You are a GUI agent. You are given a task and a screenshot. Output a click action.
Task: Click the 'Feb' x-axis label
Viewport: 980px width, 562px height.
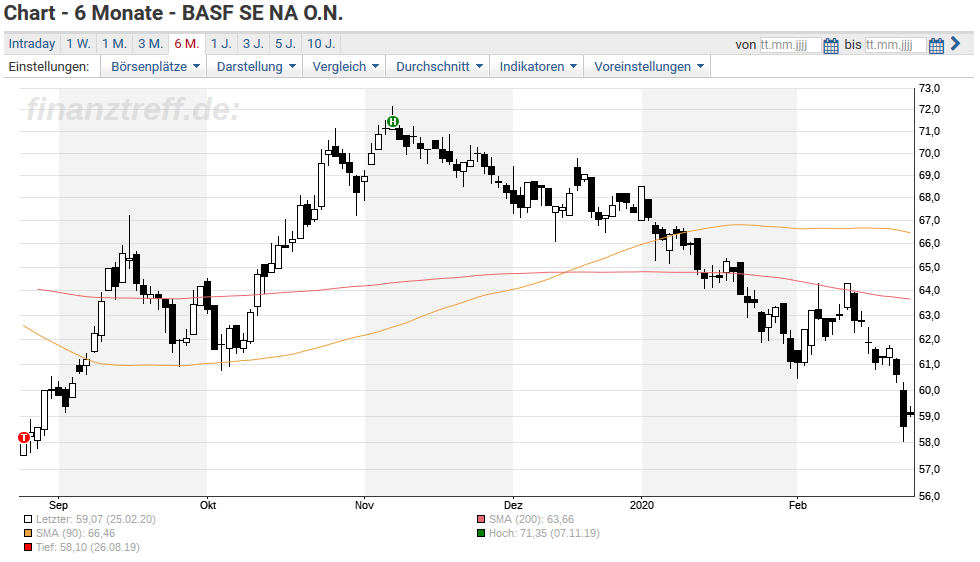(x=798, y=505)
